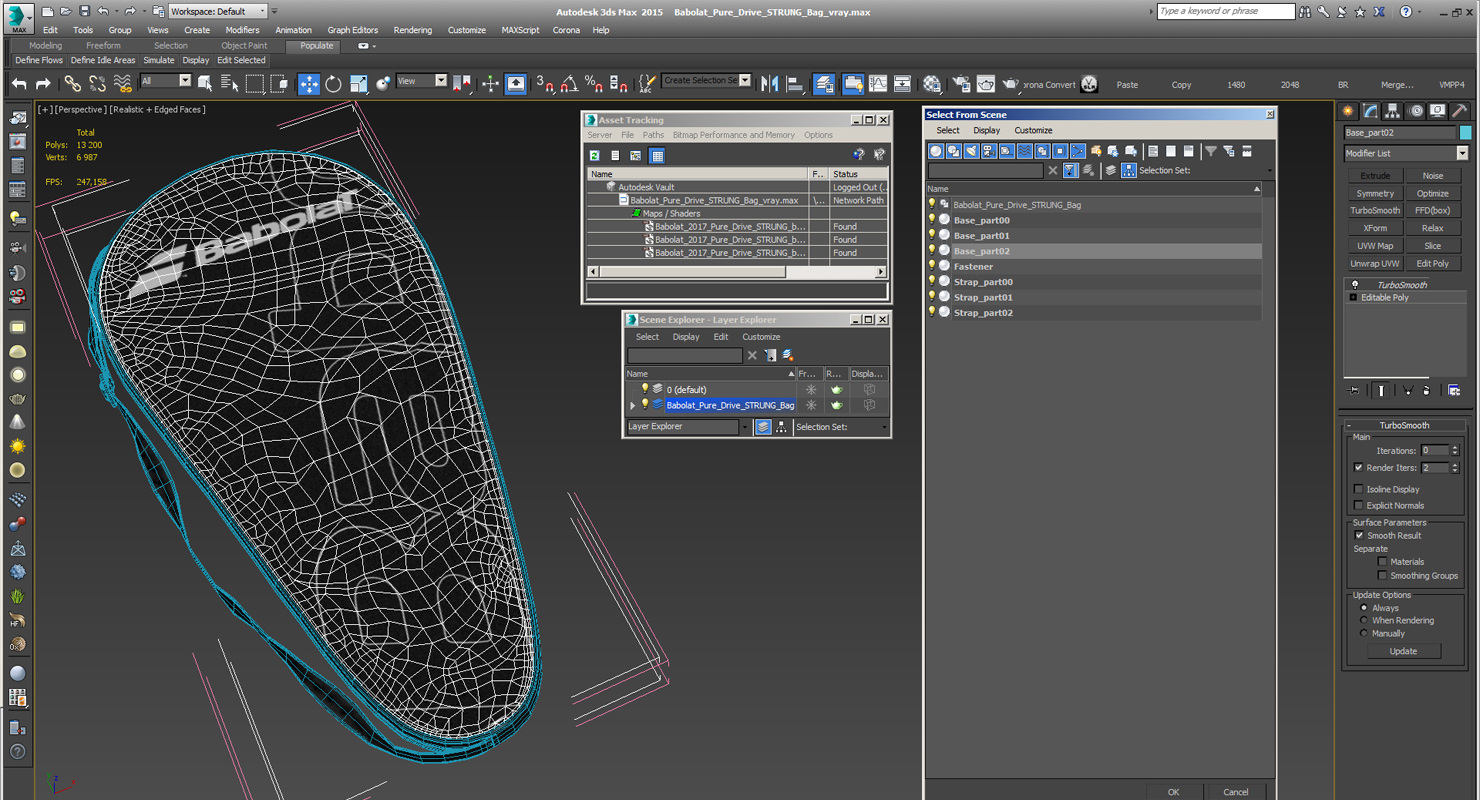This screenshot has height=800, width=1480.
Task: Click Configure Modifier Sets icon
Action: (x=1454, y=391)
